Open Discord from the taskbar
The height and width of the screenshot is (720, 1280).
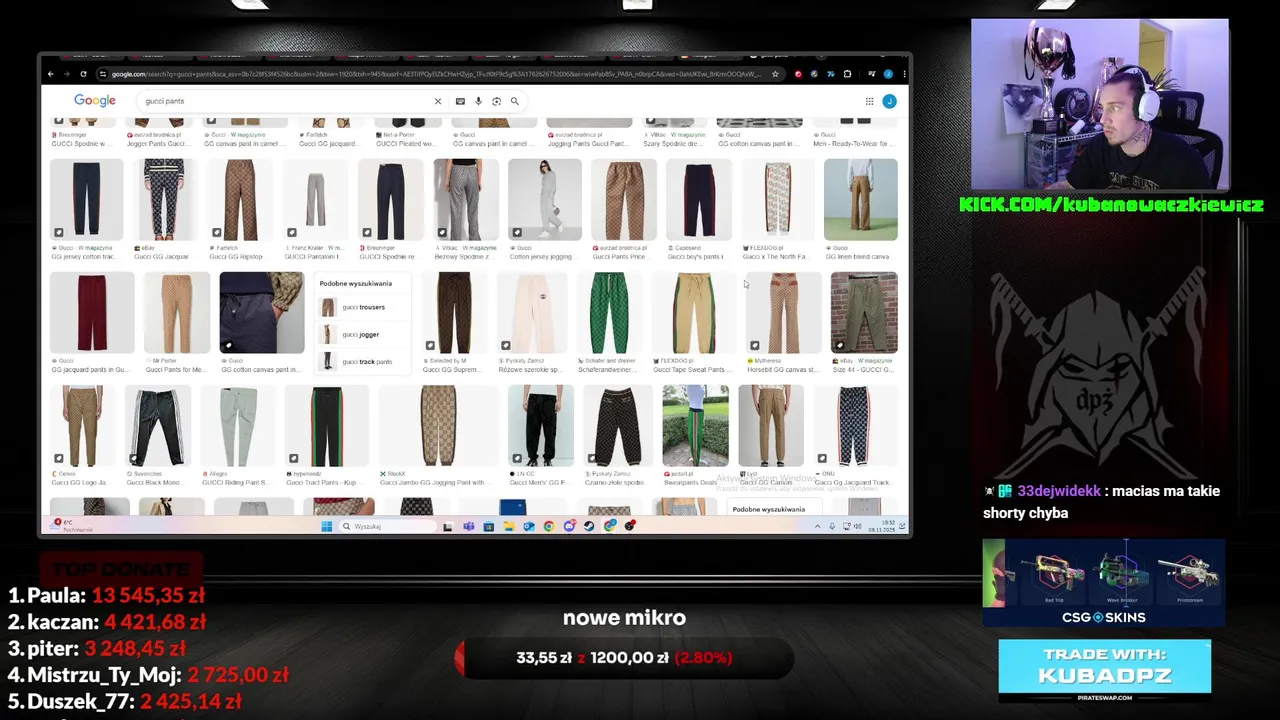coord(569,526)
